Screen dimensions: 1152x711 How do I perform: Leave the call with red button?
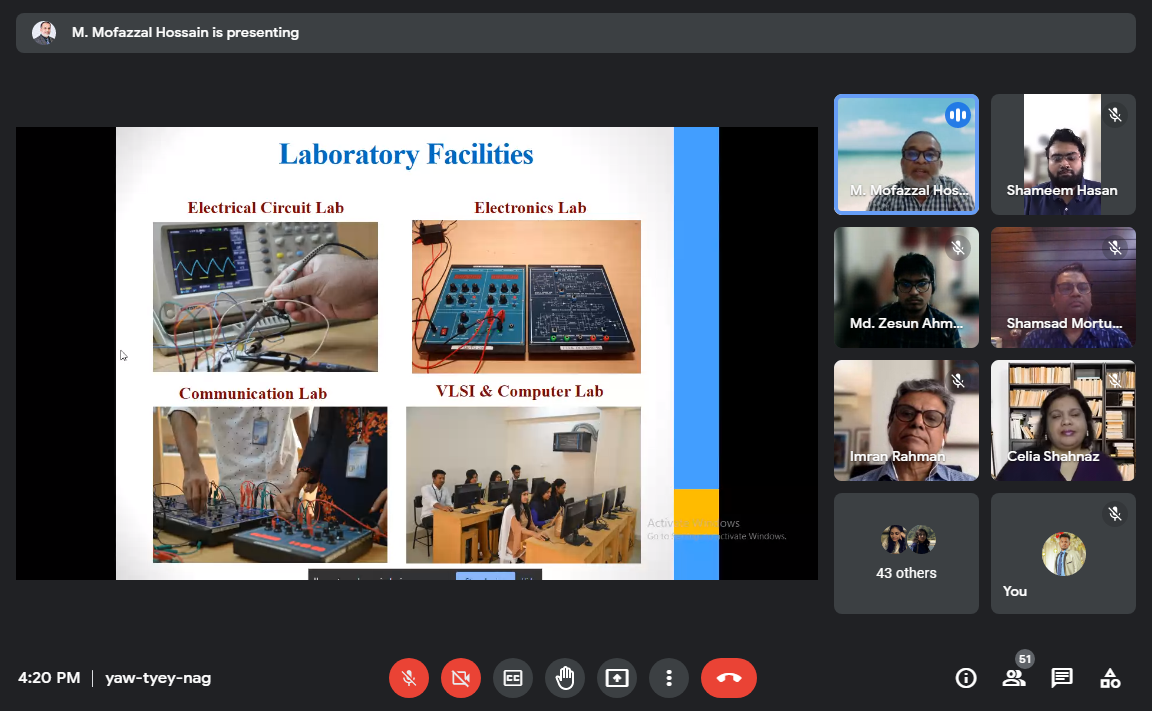click(729, 678)
